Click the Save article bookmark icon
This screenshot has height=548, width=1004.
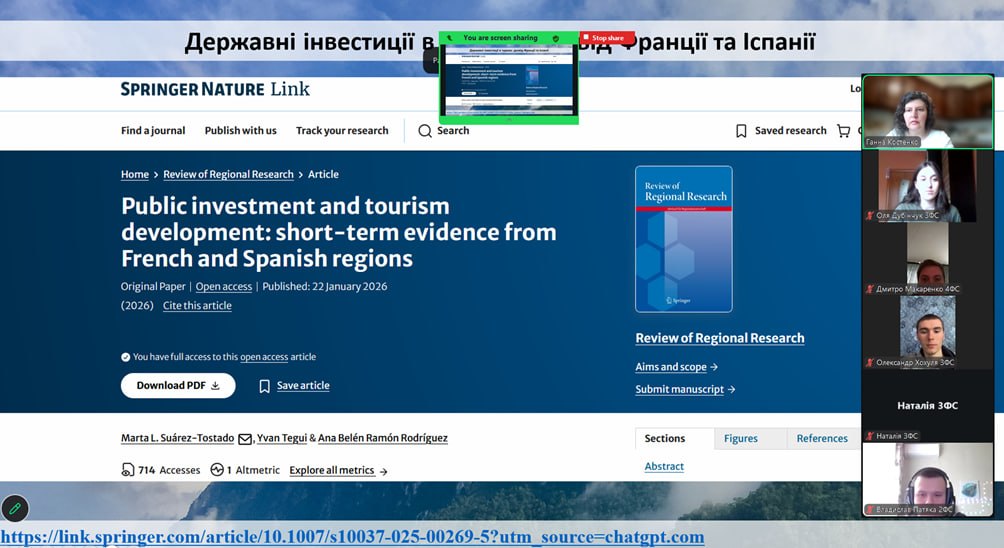[x=264, y=386]
